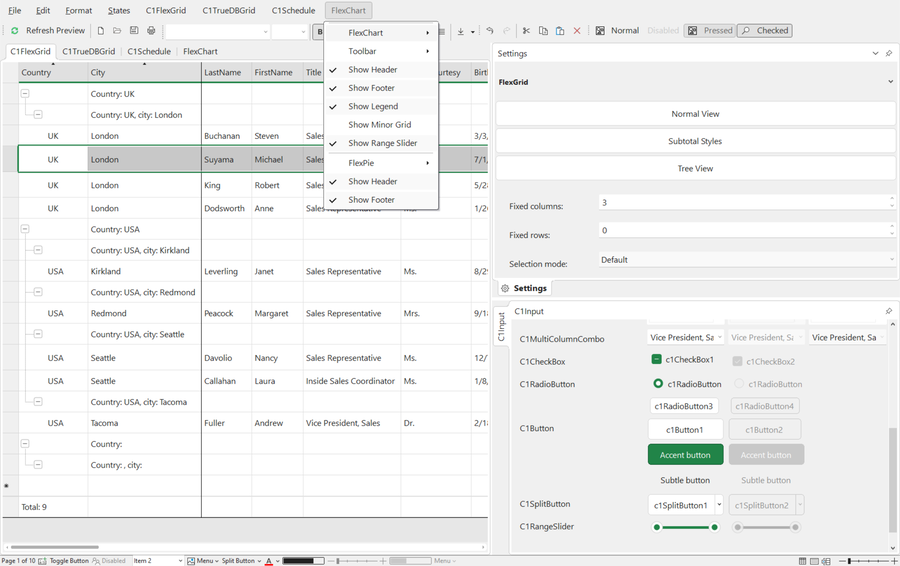Click the Refresh Preview toolbar button
Screen dimensions: 900x566
point(48,30)
